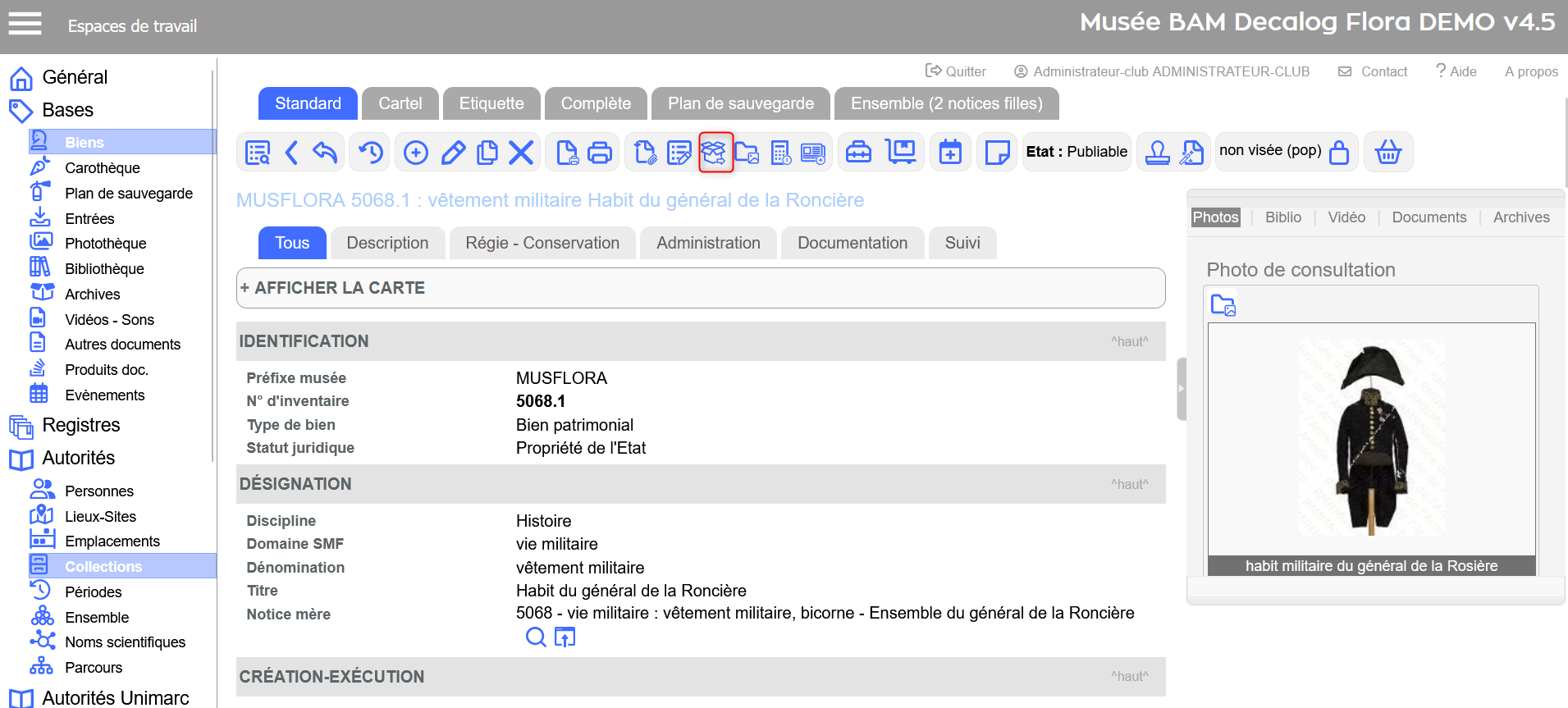This screenshot has height=708, width=1568.
Task: Click the stamp validation icon
Action: click(1157, 153)
